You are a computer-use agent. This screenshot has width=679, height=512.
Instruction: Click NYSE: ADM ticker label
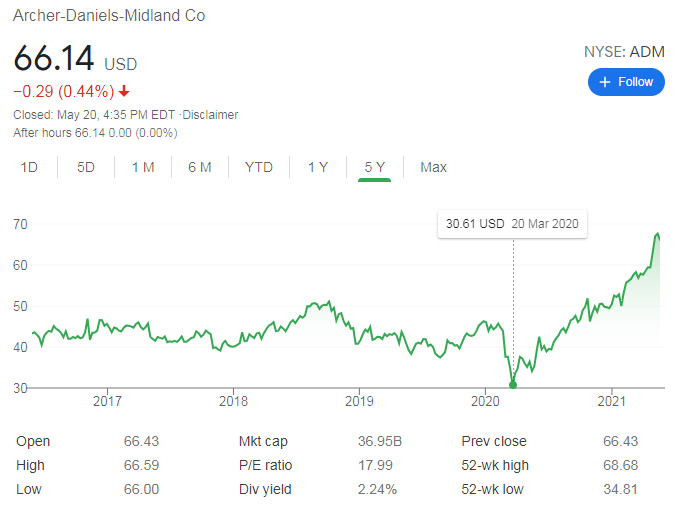coord(624,52)
